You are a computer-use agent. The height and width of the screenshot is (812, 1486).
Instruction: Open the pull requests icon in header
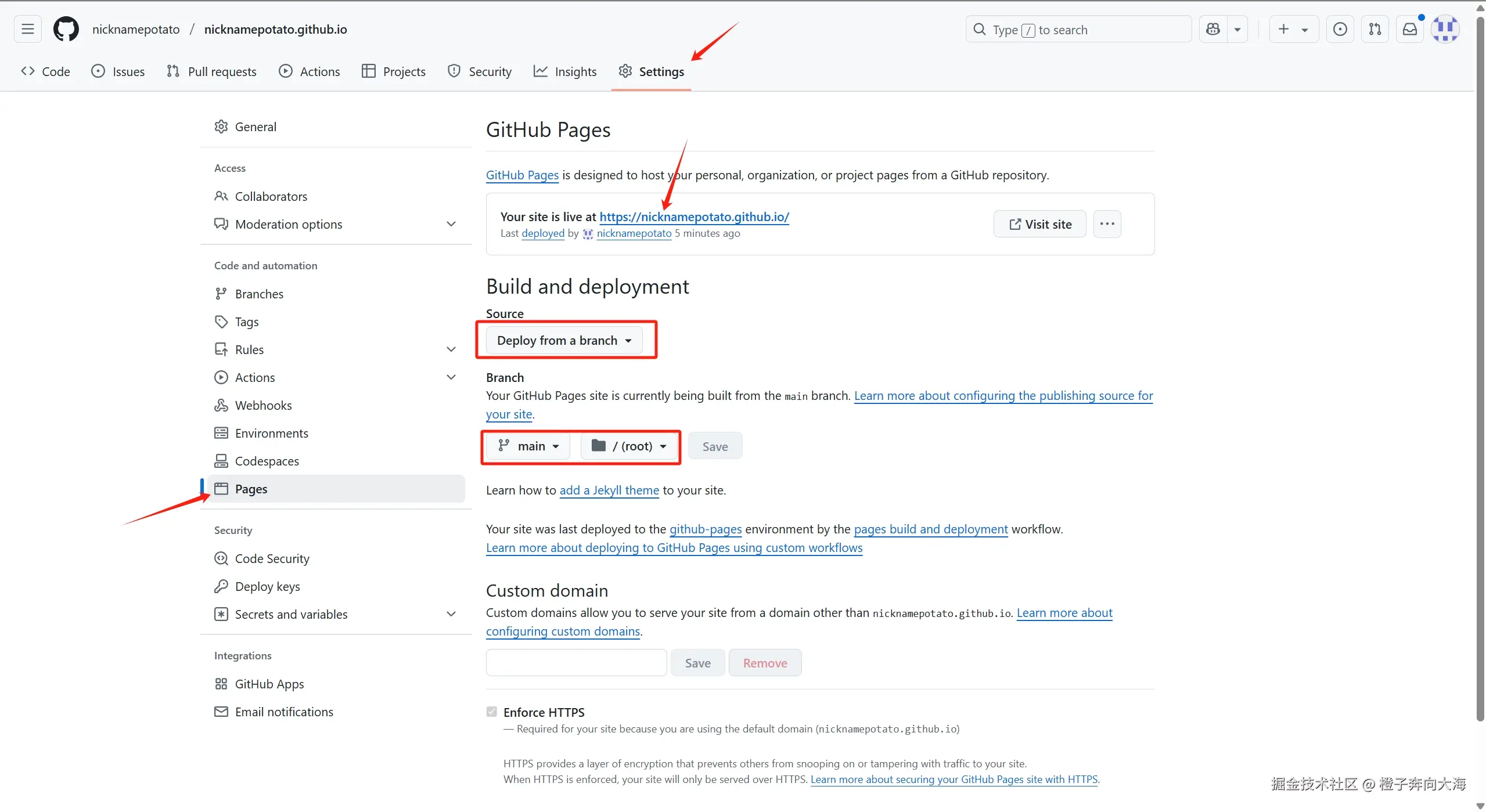1375,29
